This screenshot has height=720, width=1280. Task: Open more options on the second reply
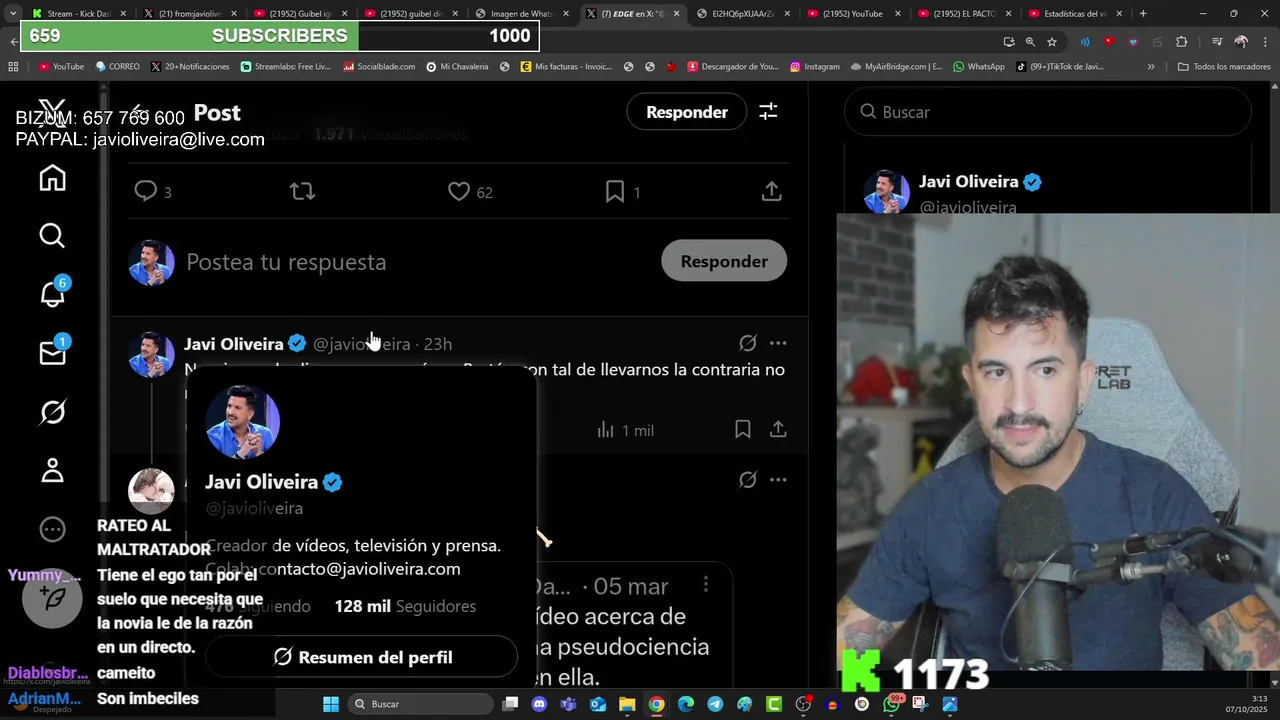tap(778, 480)
